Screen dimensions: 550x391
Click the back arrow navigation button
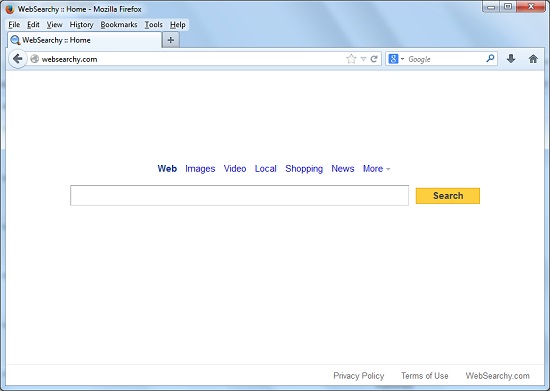tap(18, 59)
